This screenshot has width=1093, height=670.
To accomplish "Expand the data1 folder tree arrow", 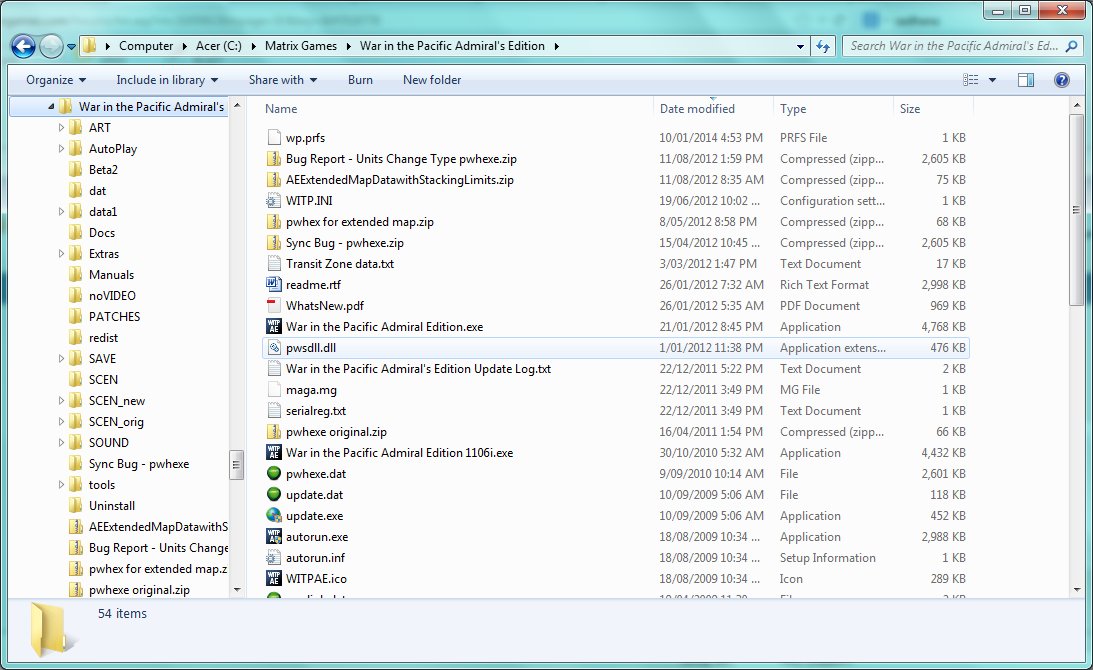I will [61, 211].
